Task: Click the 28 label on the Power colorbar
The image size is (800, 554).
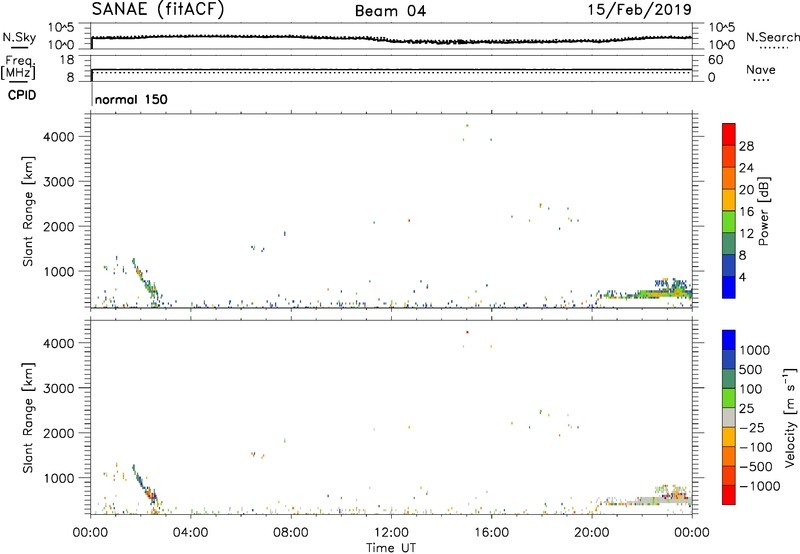Action: [x=746, y=146]
